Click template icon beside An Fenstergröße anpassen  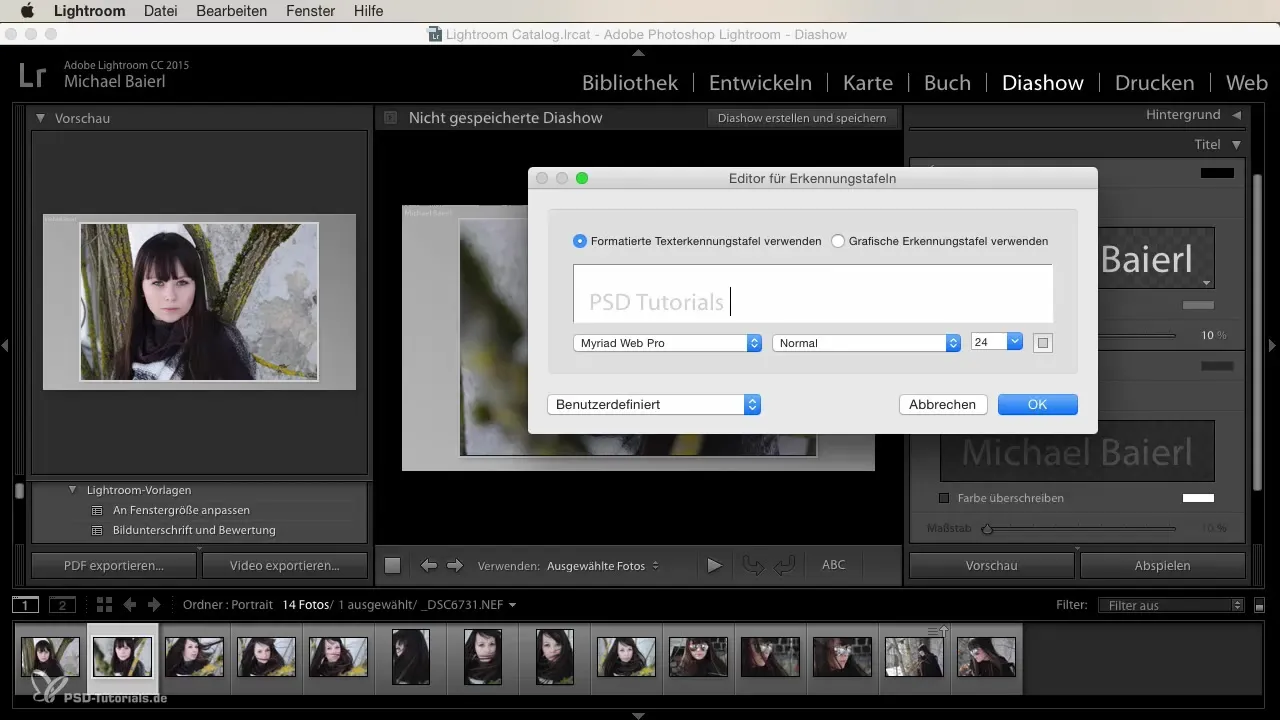point(97,510)
